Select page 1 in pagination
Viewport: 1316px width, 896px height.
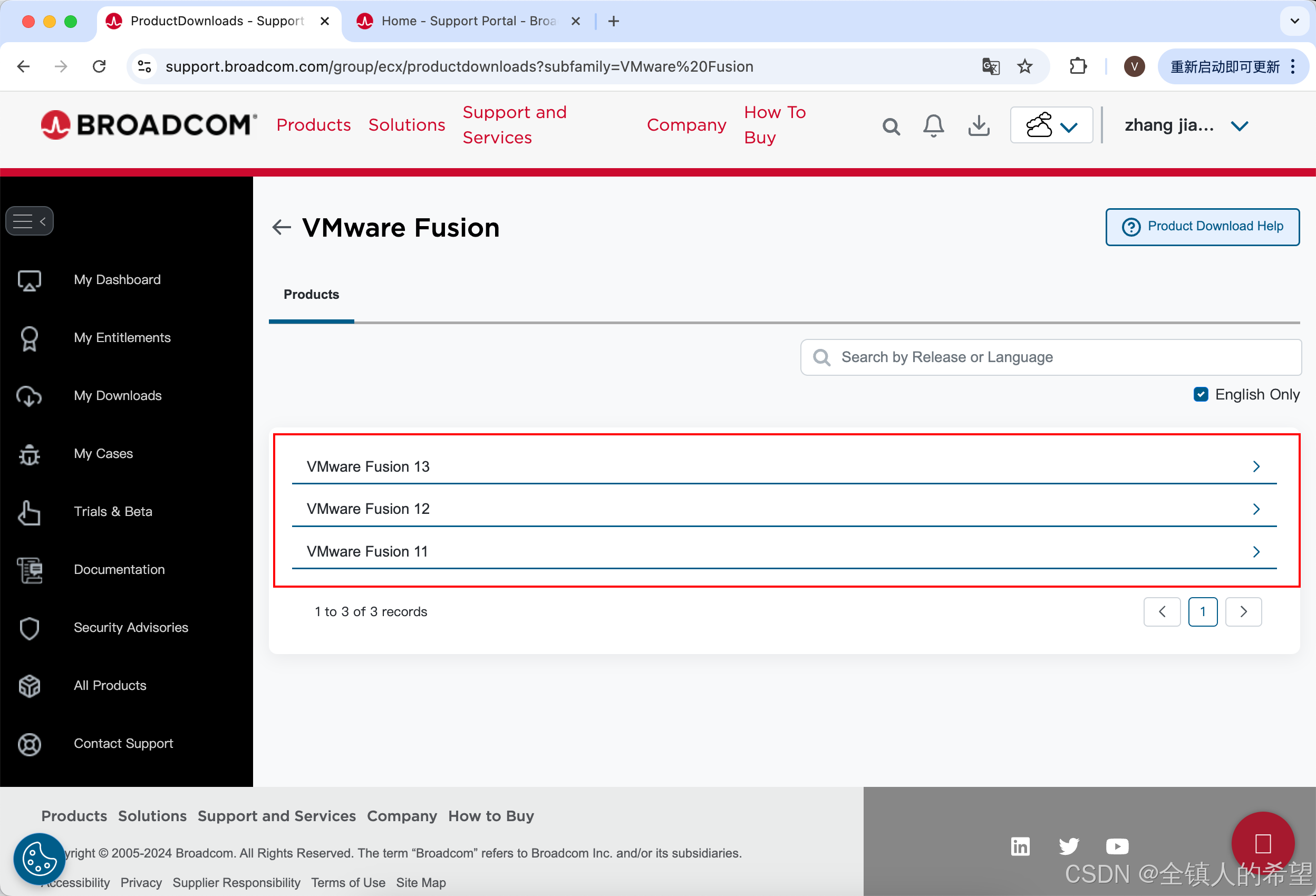coord(1203,612)
